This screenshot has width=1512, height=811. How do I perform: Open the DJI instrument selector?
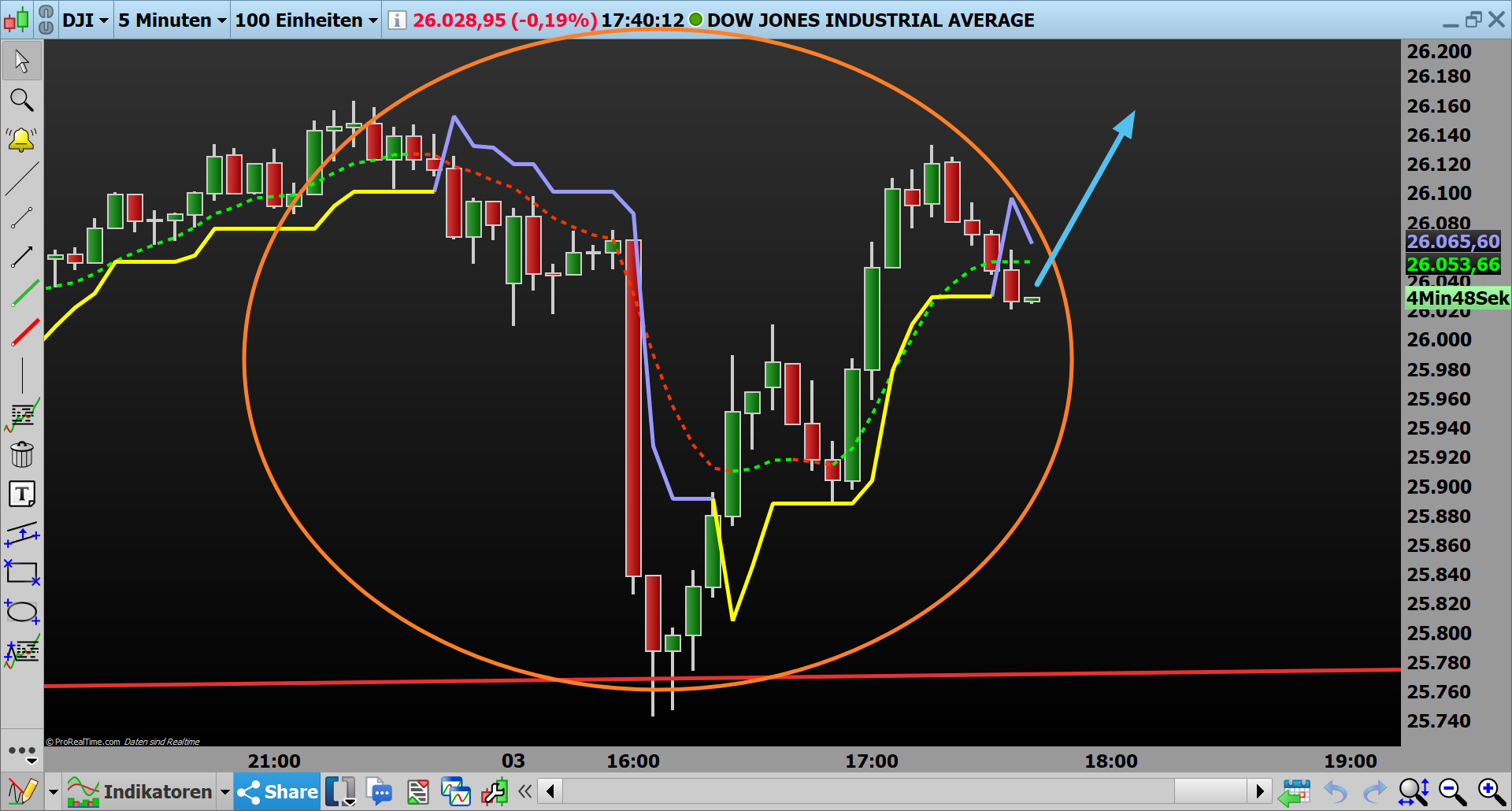pyautogui.click(x=84, y=20)
